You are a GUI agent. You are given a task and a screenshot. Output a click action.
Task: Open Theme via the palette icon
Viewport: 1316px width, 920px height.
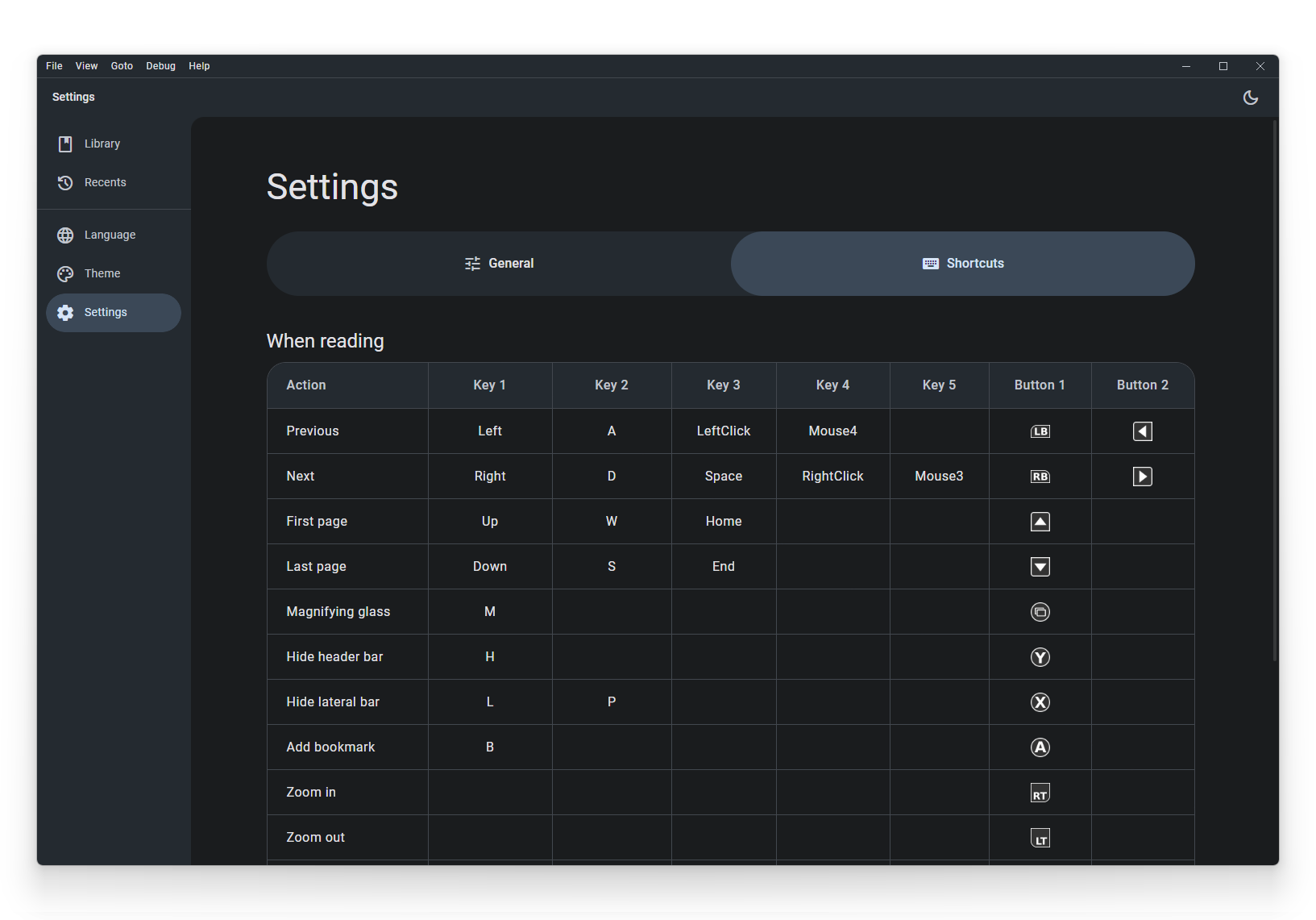pos(64,273)
